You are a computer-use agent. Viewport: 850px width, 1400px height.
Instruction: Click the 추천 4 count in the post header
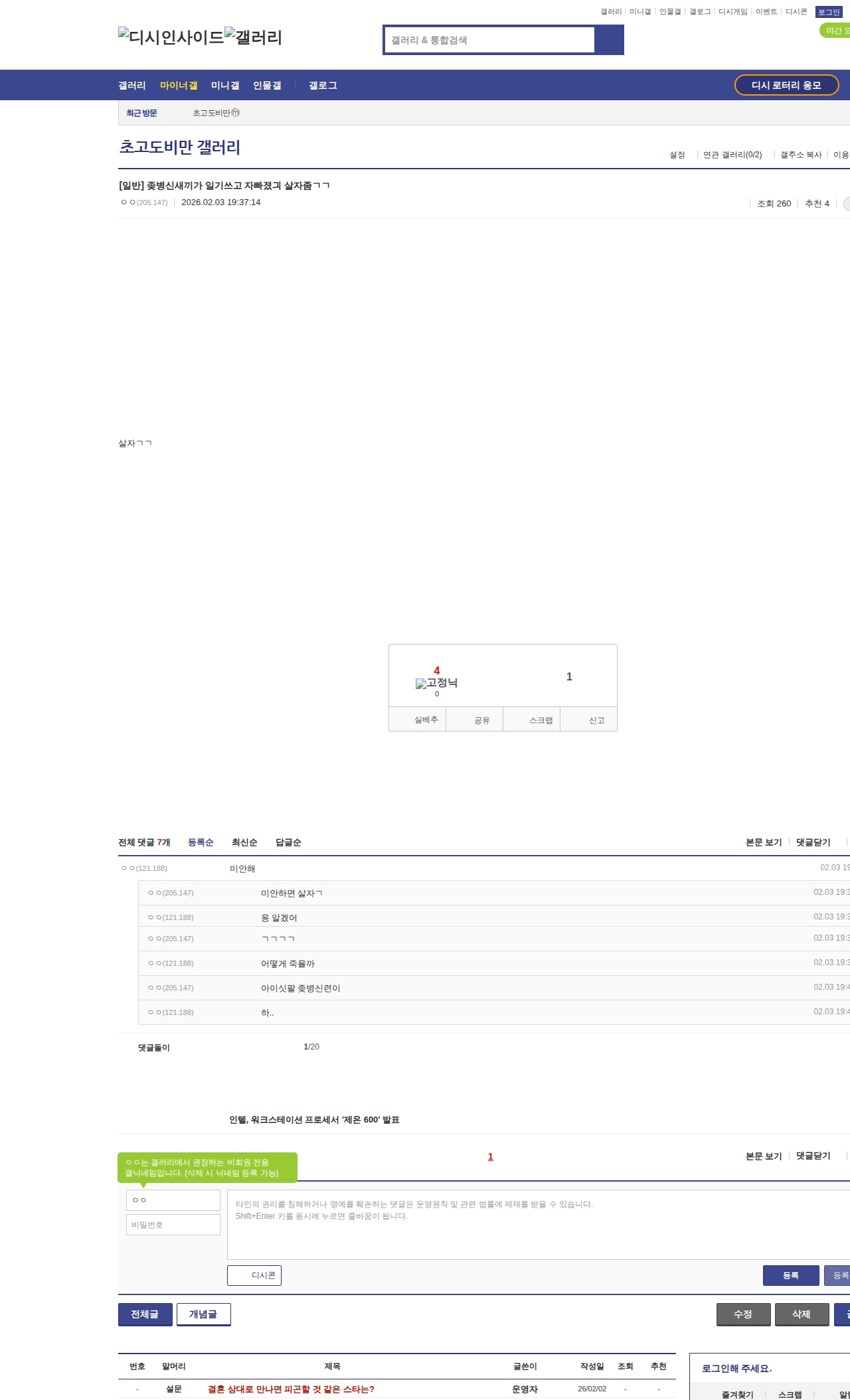tap(817, 204)
